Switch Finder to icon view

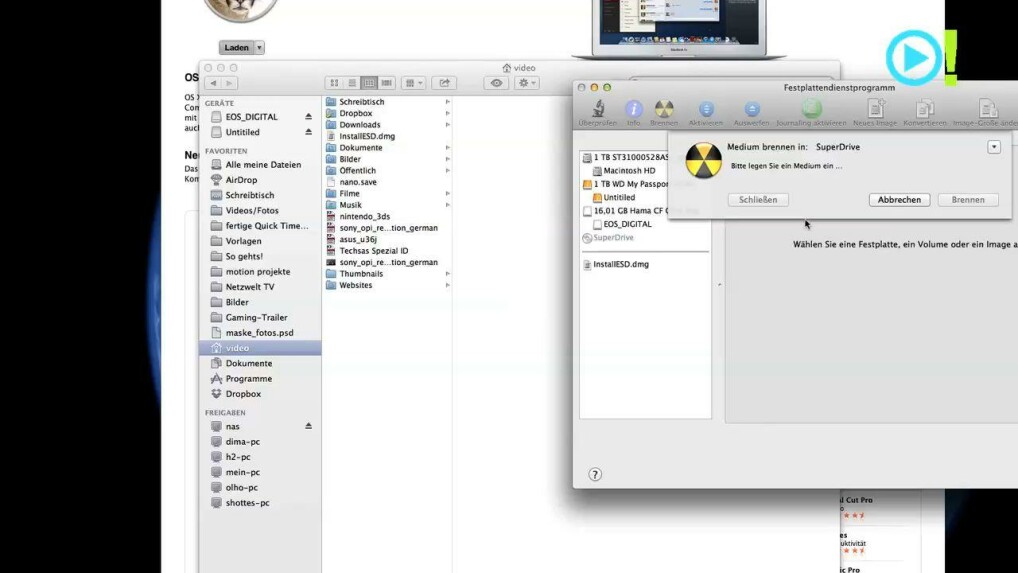click(334, 83)
